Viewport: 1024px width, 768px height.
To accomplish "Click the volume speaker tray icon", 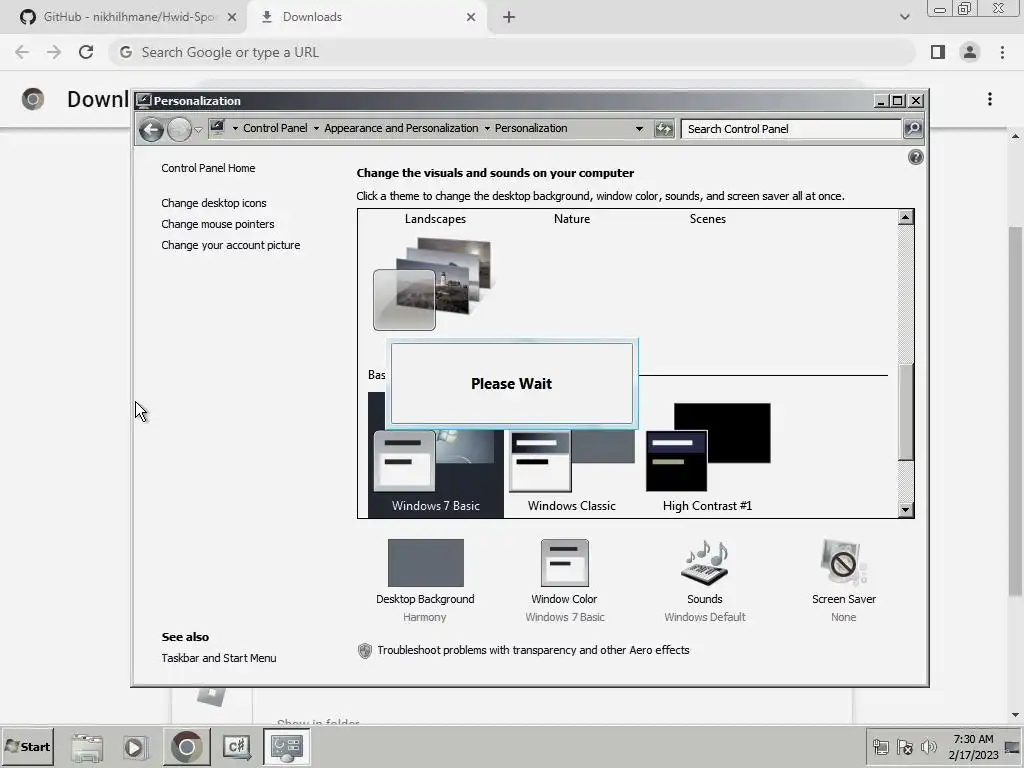I will [928, 746].
